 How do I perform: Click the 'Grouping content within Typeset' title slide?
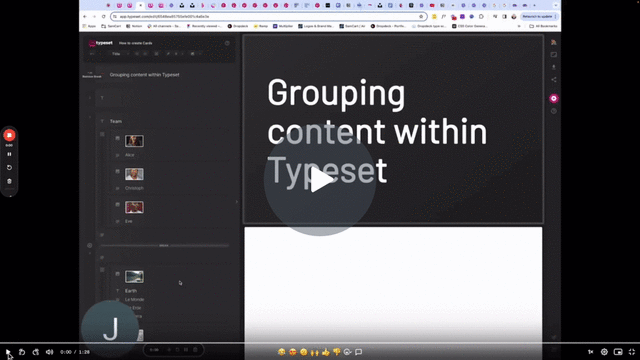pyautogui.click(x=393, y=129)
